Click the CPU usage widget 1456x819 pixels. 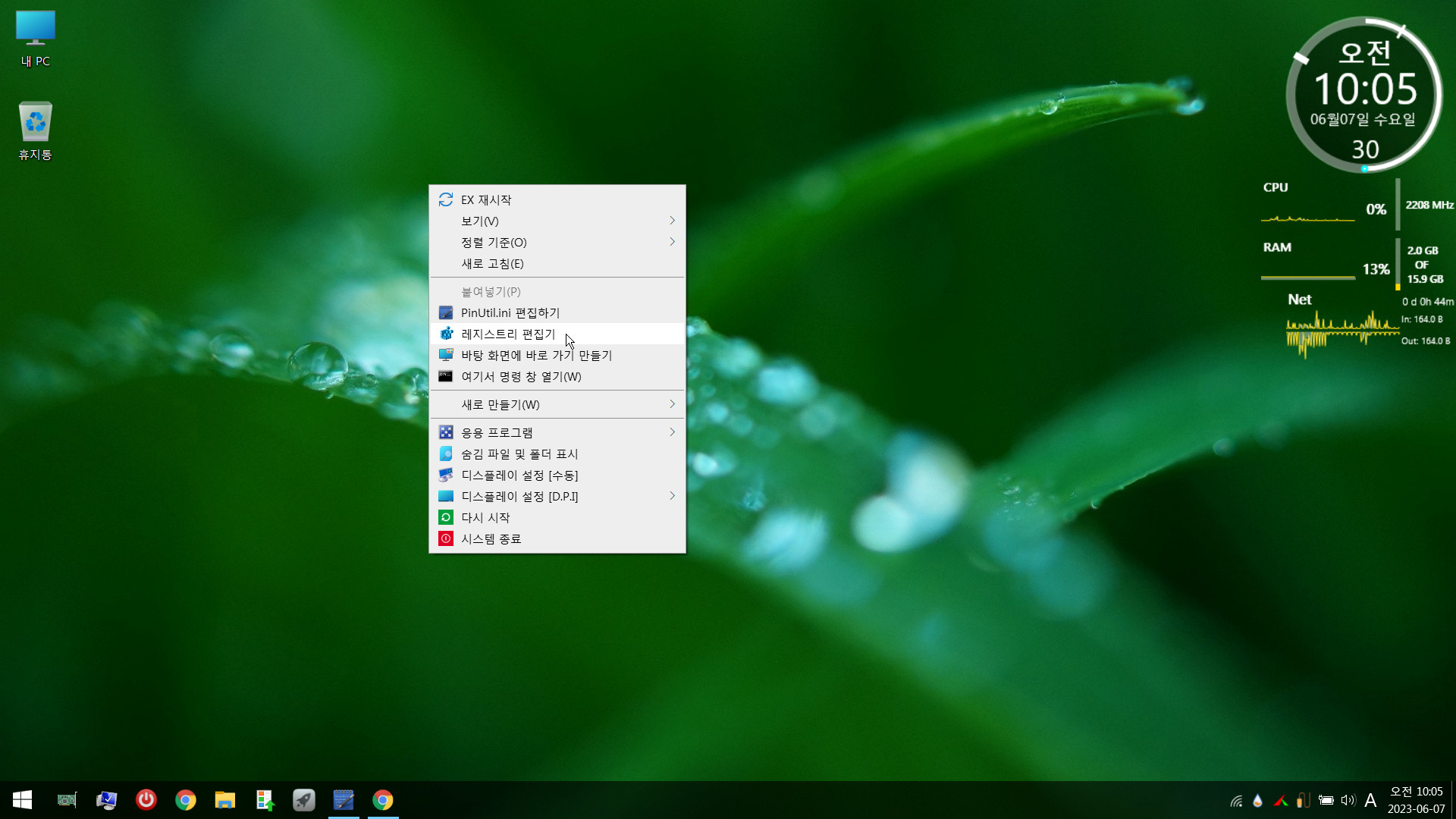[1357, 204]
